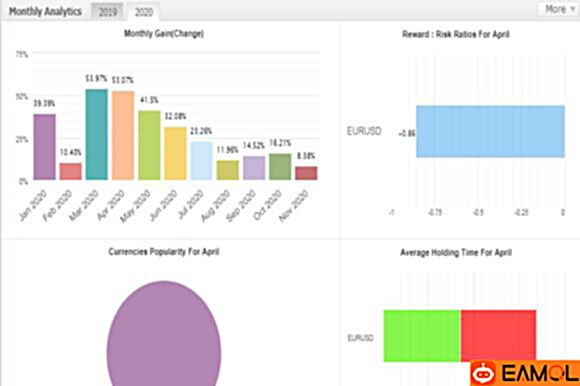Click the 41.5% value label

point(149,100)
